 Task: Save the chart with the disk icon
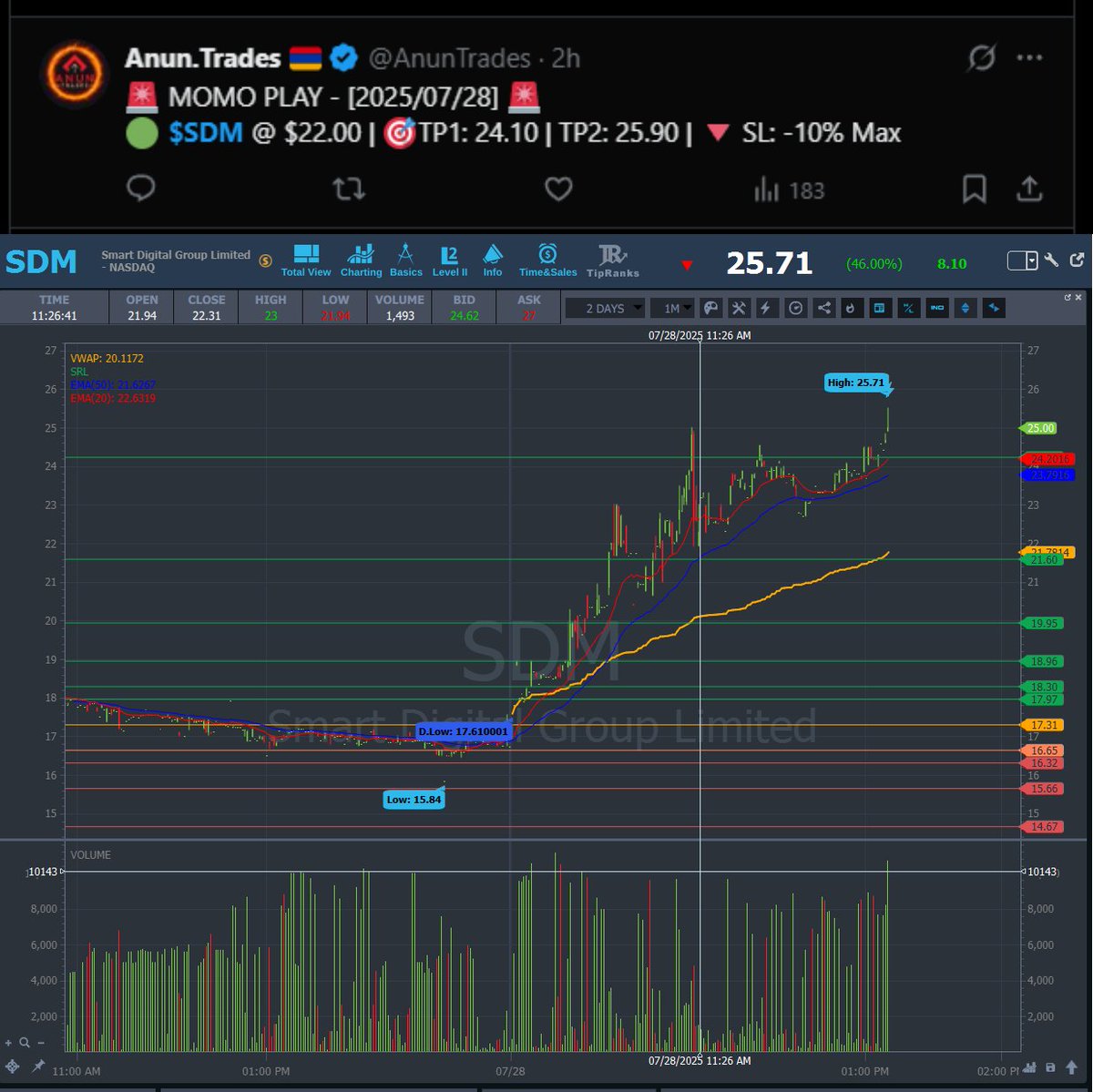1050,1067
